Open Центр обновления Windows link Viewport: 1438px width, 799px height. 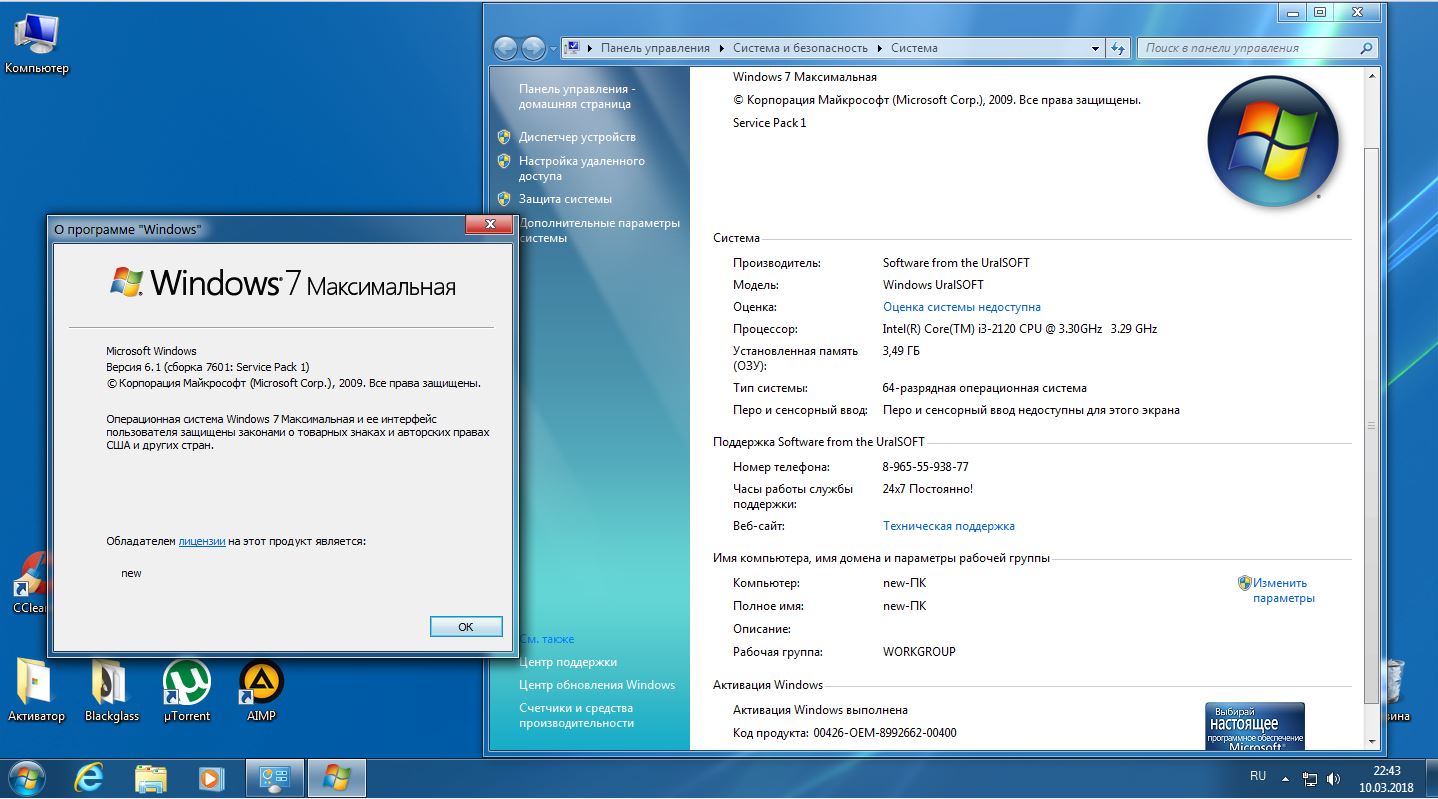coord(597,685)
